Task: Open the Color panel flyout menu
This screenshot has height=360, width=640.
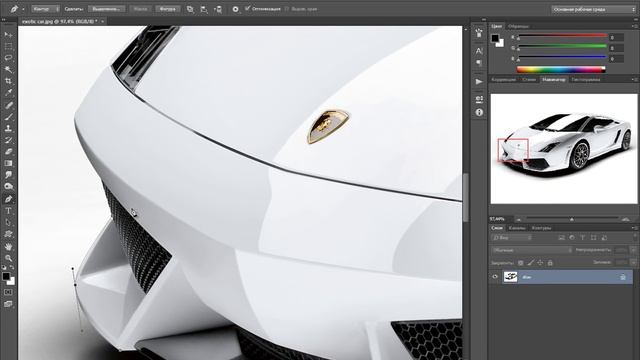Action: (634, 26)
